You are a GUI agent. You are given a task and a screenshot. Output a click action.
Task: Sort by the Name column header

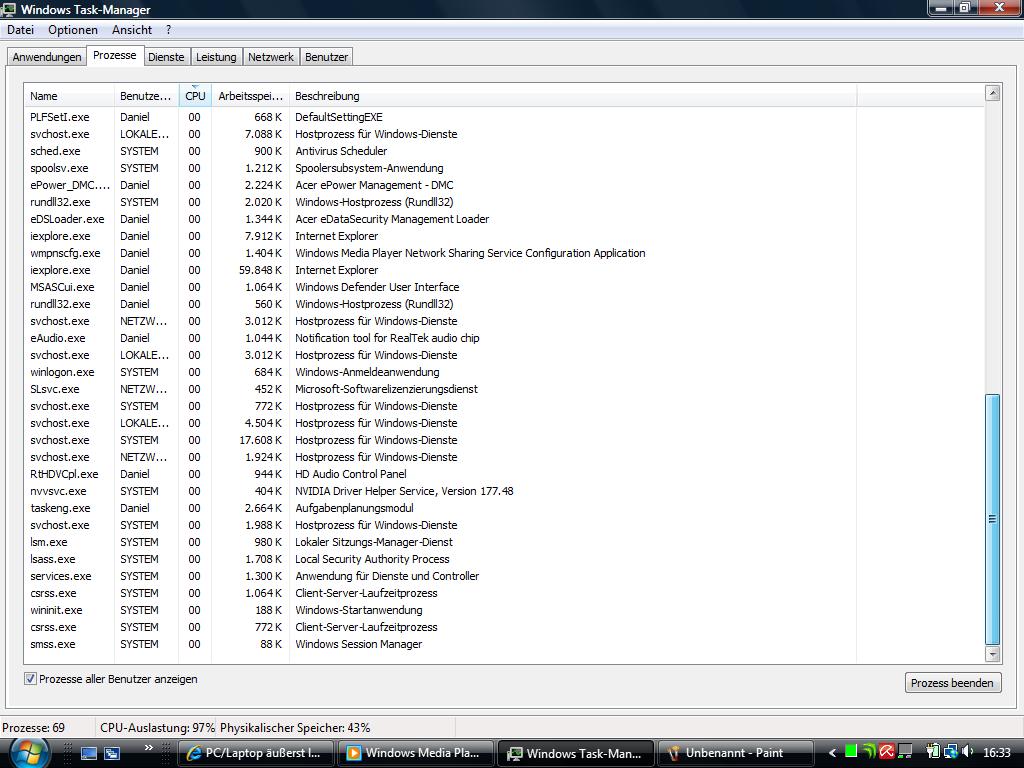(69, 96)
